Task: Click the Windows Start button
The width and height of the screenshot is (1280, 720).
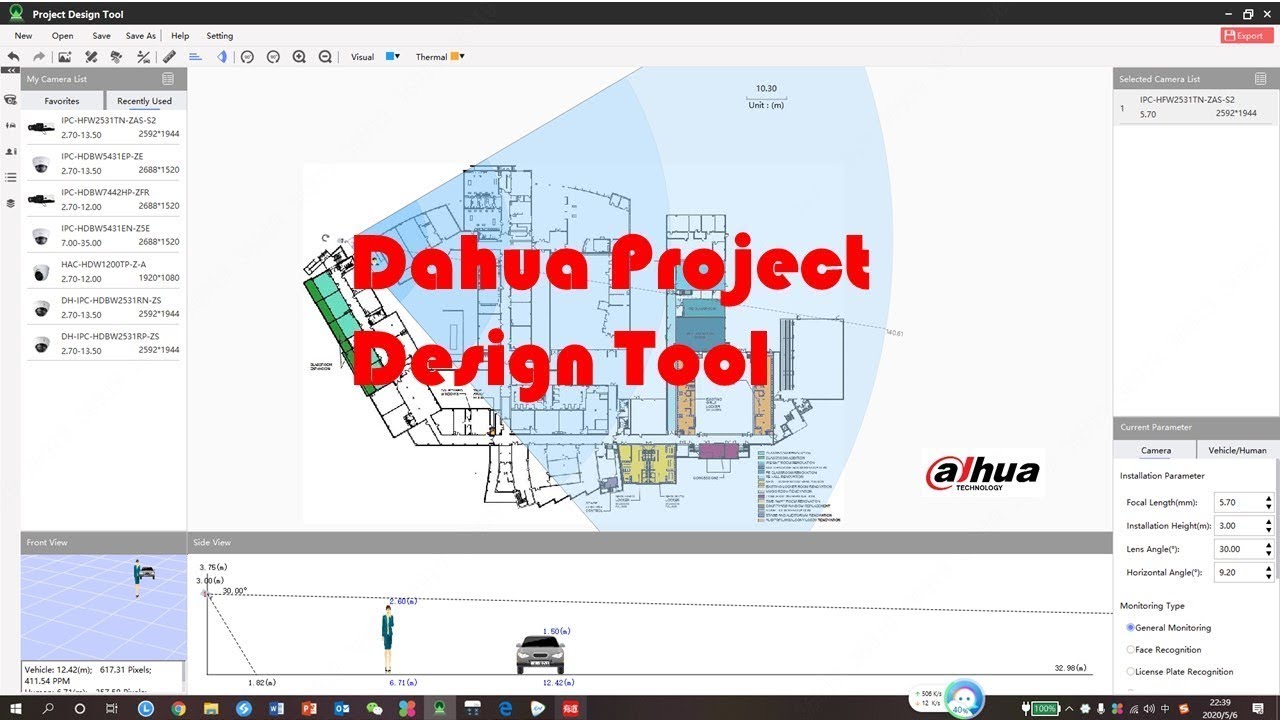Action: [16, 708]
